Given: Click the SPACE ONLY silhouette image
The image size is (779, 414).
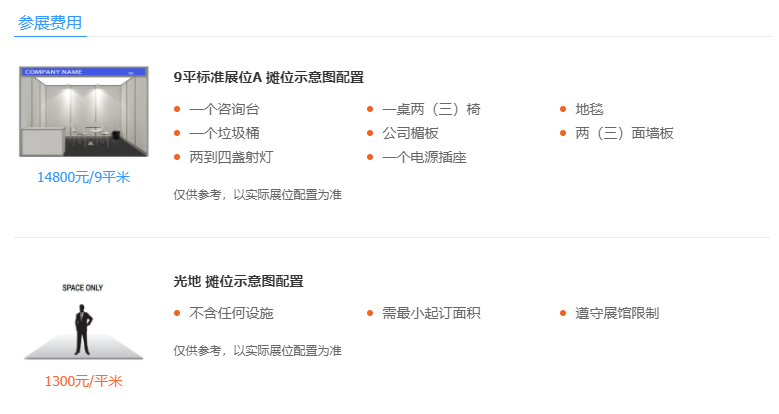Looking at the screenshot, I should pyautogui.click(x=83, y=321).
